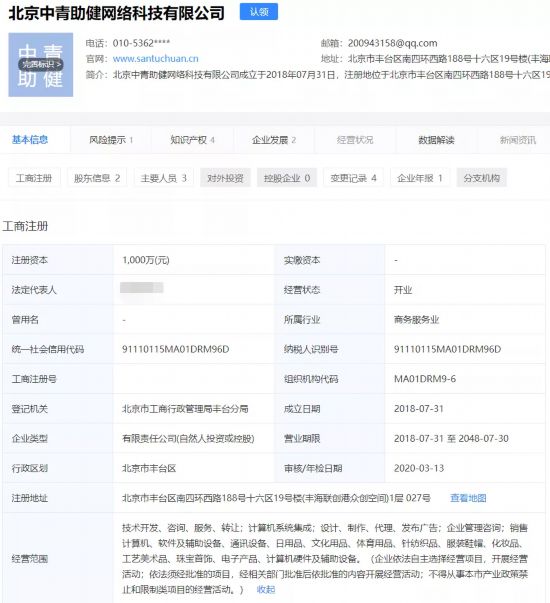Open the 企业年报 section
This screenshot has height=603, width=550.
(420, 178)
